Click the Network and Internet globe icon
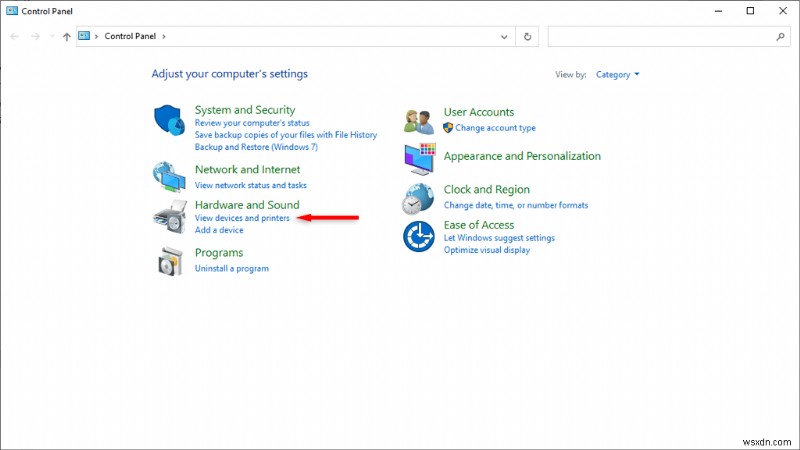This screenshot has height=450, width=800. tap(169, 177)
